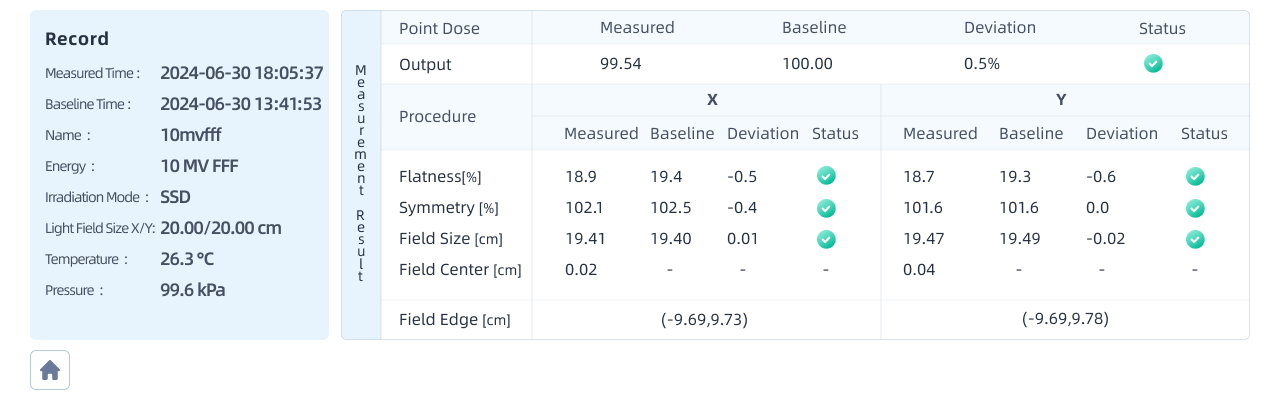Click the home icon button
1280x400 pixels.
(50, 370)
